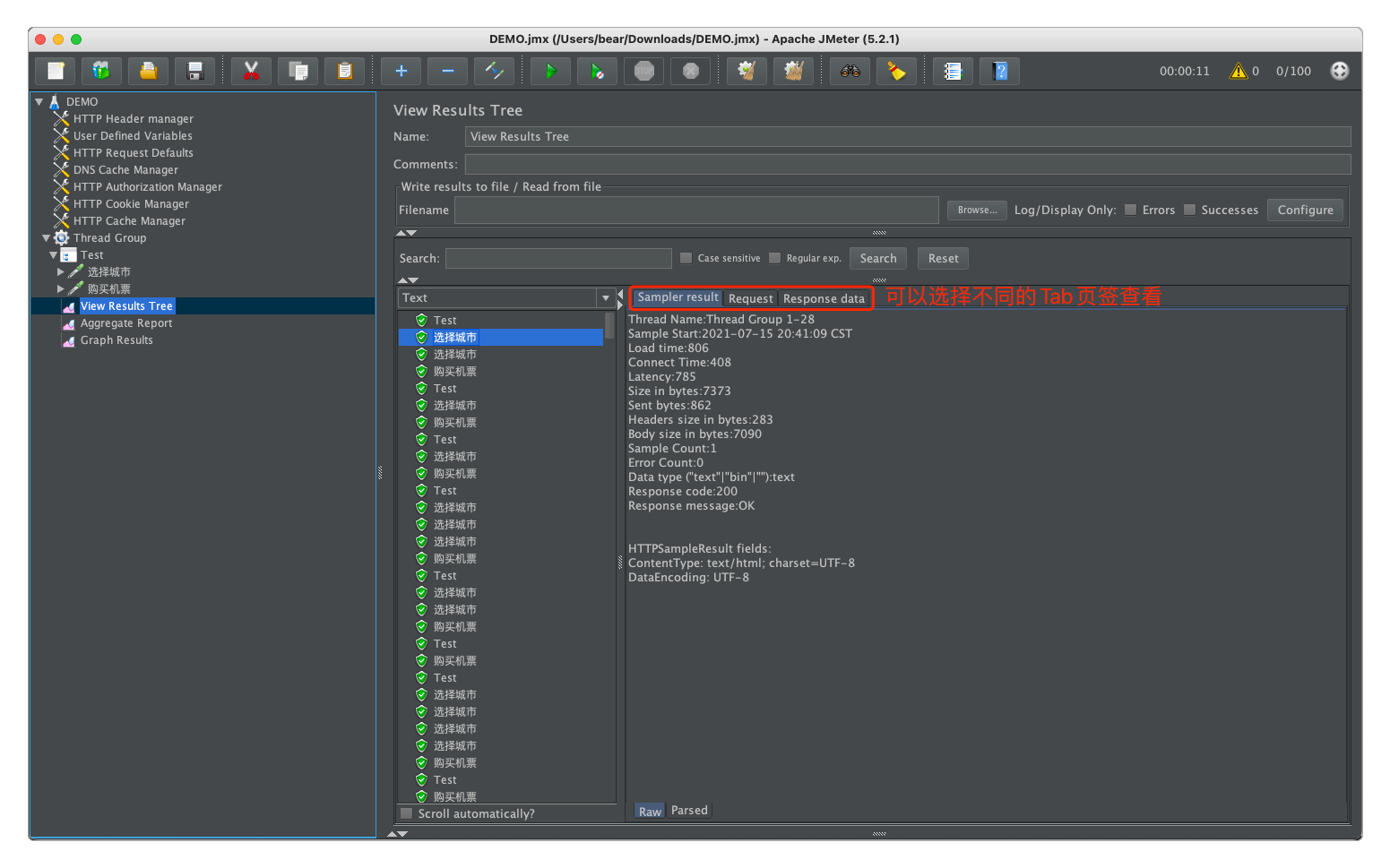Click the minus Collapse All icon

[447, 71]
